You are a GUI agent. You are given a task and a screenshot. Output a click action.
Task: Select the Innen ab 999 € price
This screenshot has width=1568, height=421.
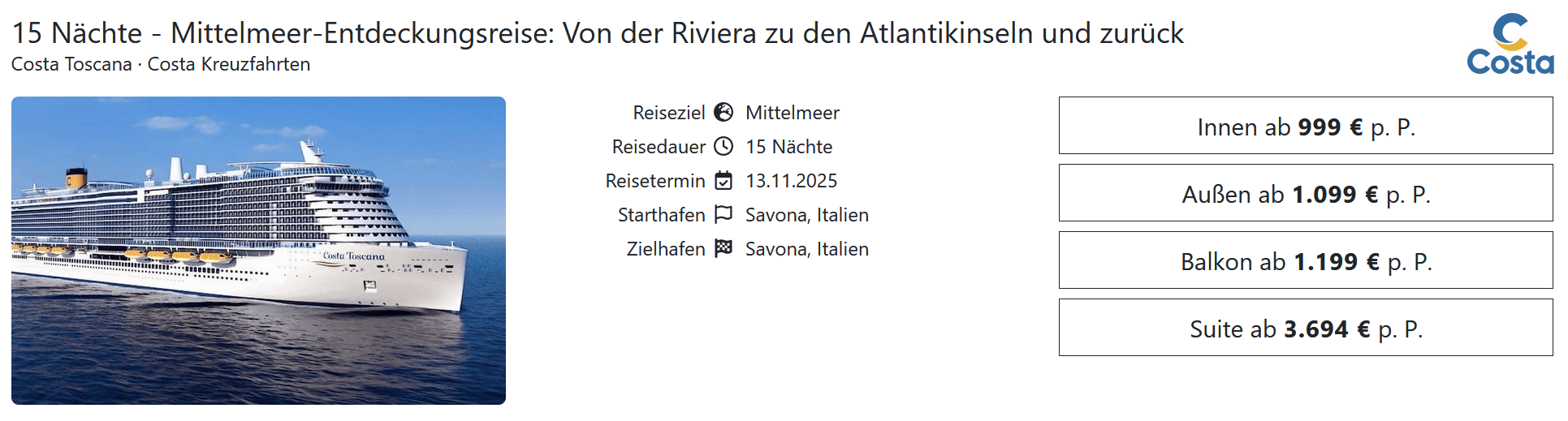tap(1306, 126)
